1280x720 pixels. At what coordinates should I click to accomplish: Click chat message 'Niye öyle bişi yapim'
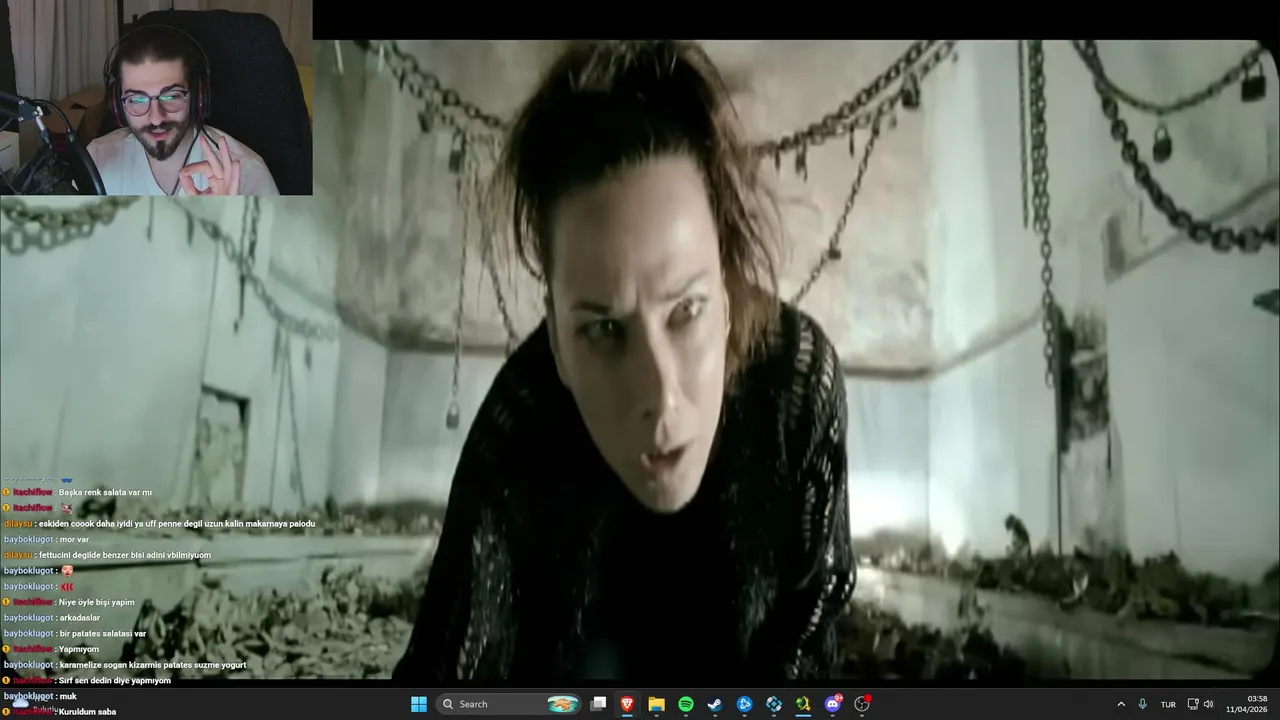pyautogui.click(x=97, y=602)
